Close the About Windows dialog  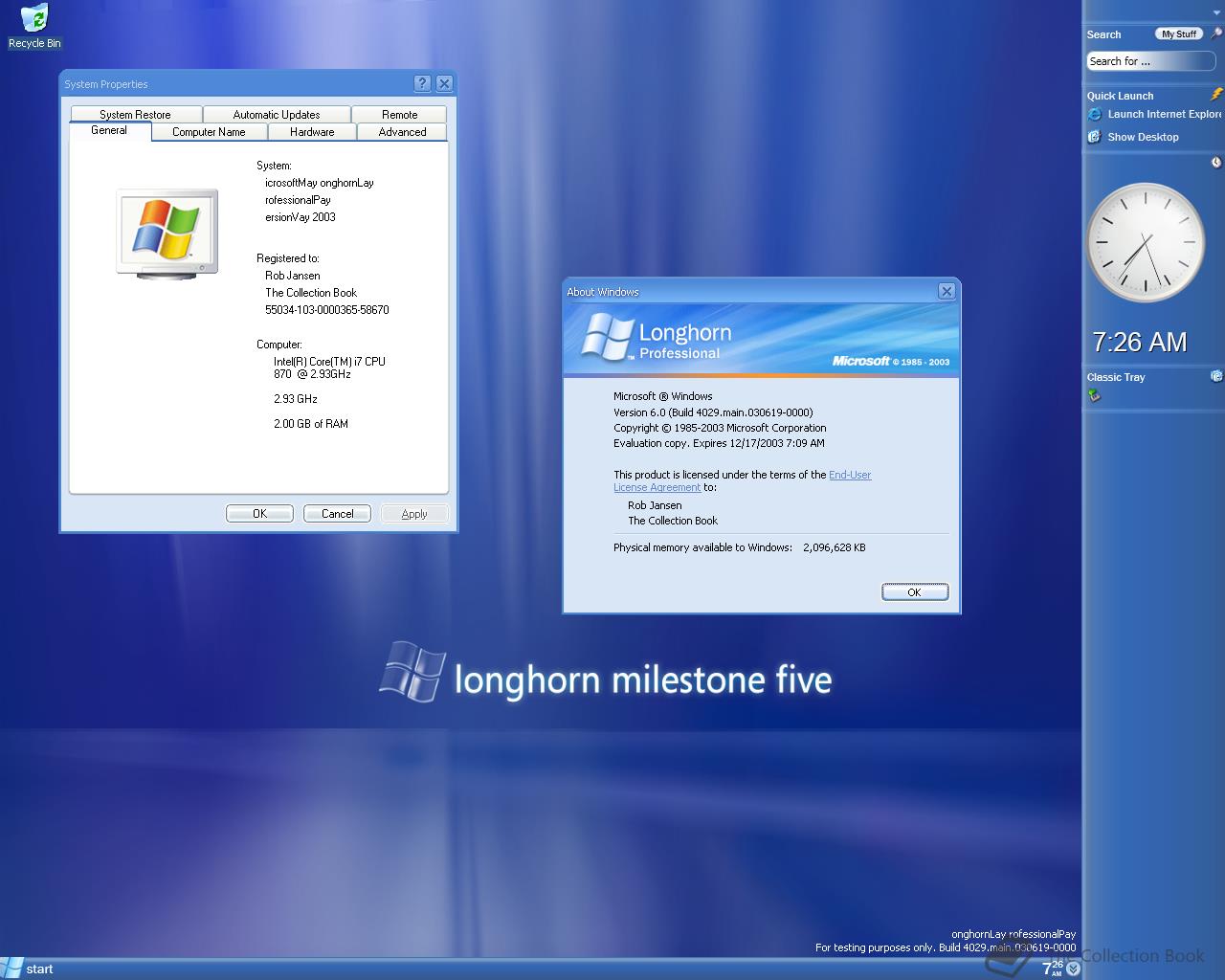pos(947,291)
